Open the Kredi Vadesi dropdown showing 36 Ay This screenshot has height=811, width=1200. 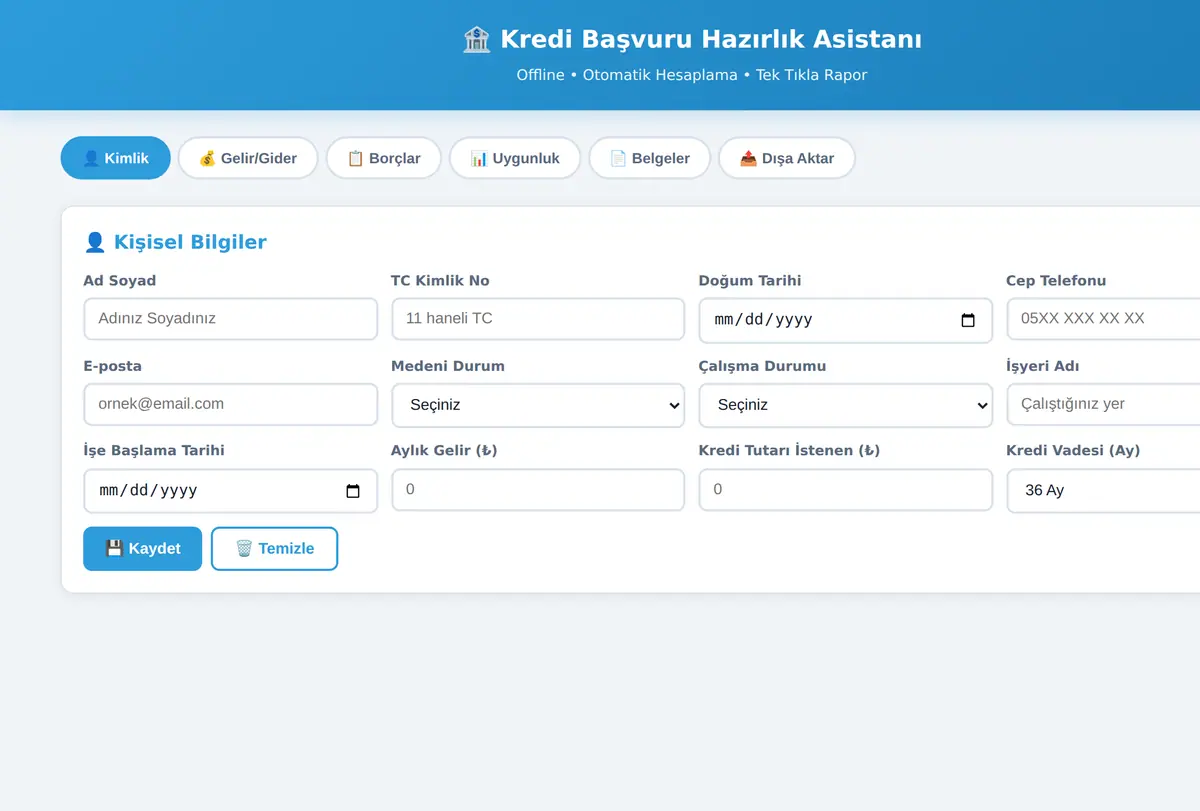(x=1103, y=491)
